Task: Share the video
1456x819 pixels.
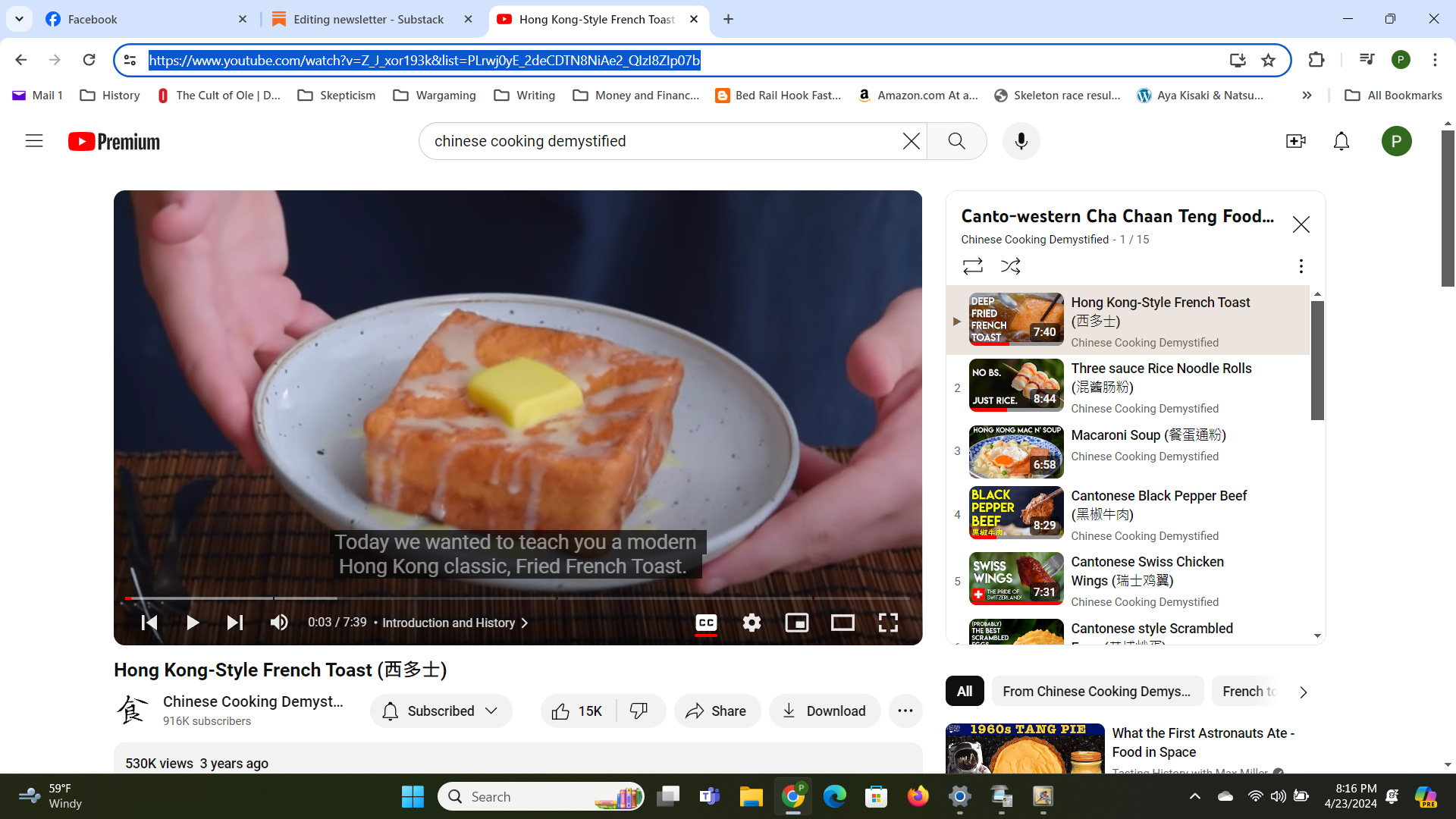Action: pyautogui.click(x=717, y=711)
